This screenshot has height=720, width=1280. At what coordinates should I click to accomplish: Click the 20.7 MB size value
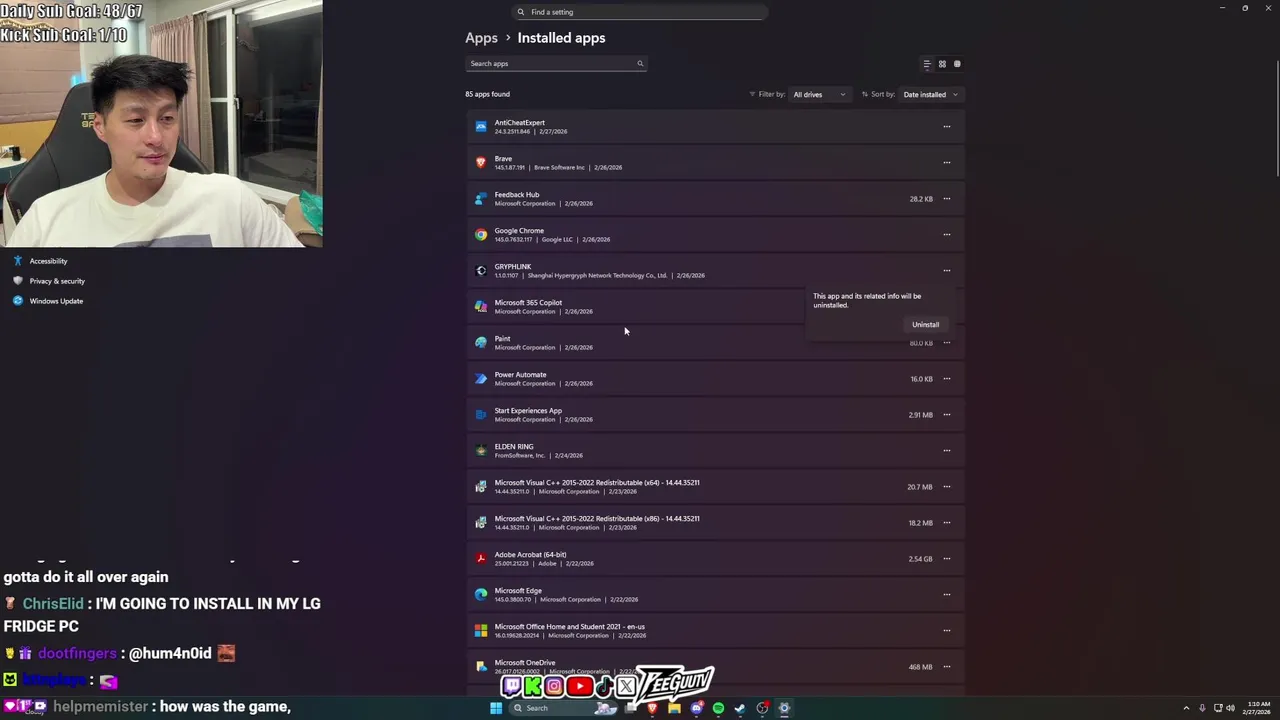920,487
